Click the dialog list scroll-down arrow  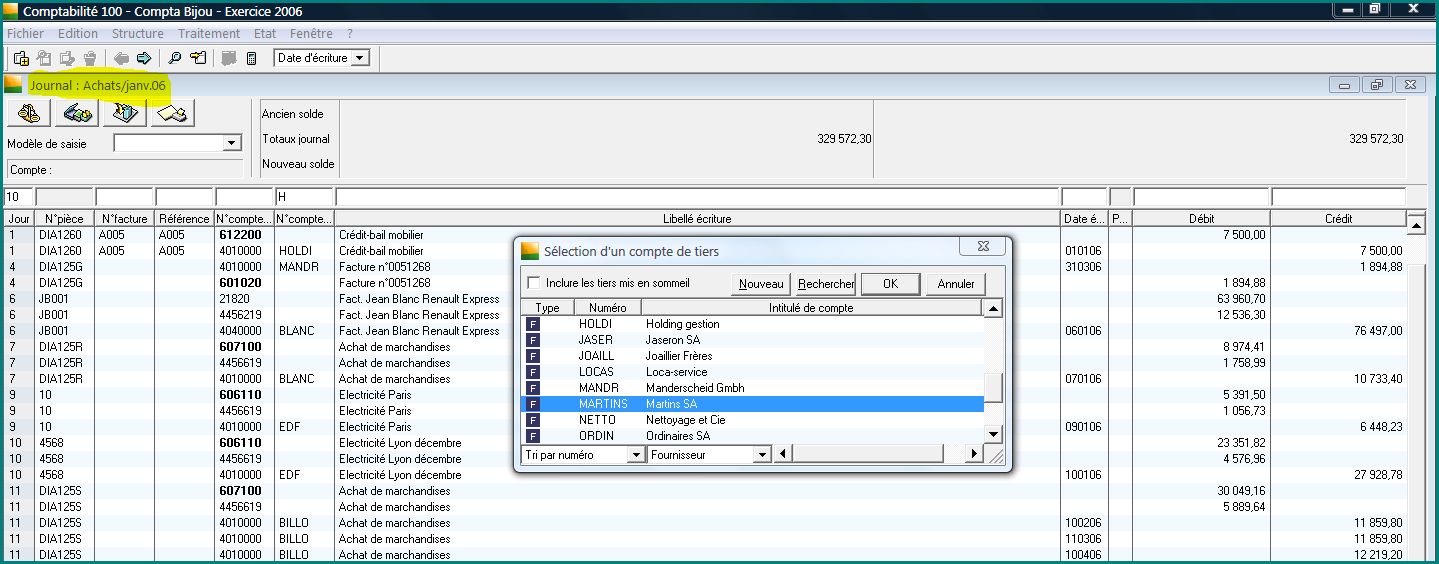pyautogui.click(x=993, y=435)
